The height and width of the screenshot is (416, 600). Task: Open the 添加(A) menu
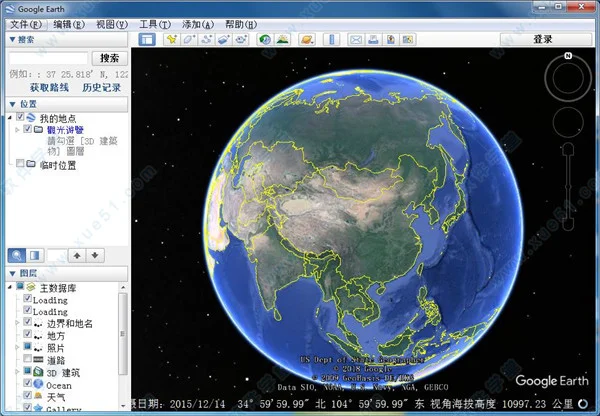click(198, 25)
